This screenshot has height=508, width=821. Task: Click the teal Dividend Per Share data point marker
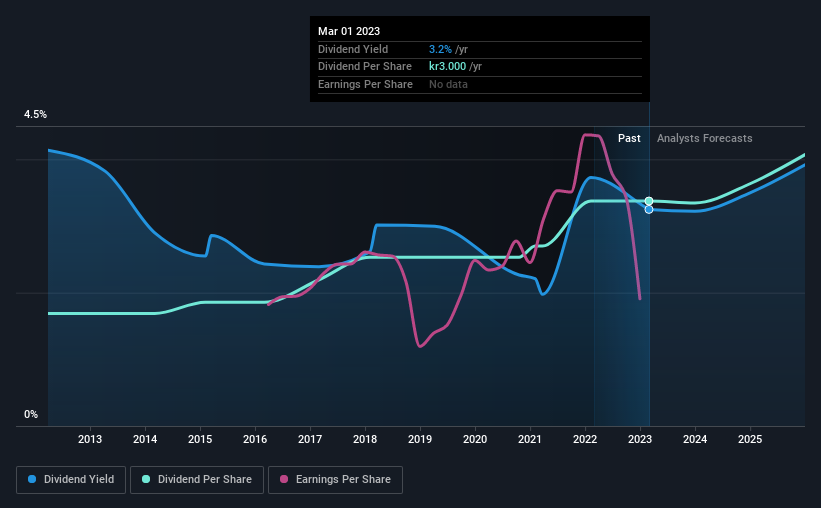(649, 201)
